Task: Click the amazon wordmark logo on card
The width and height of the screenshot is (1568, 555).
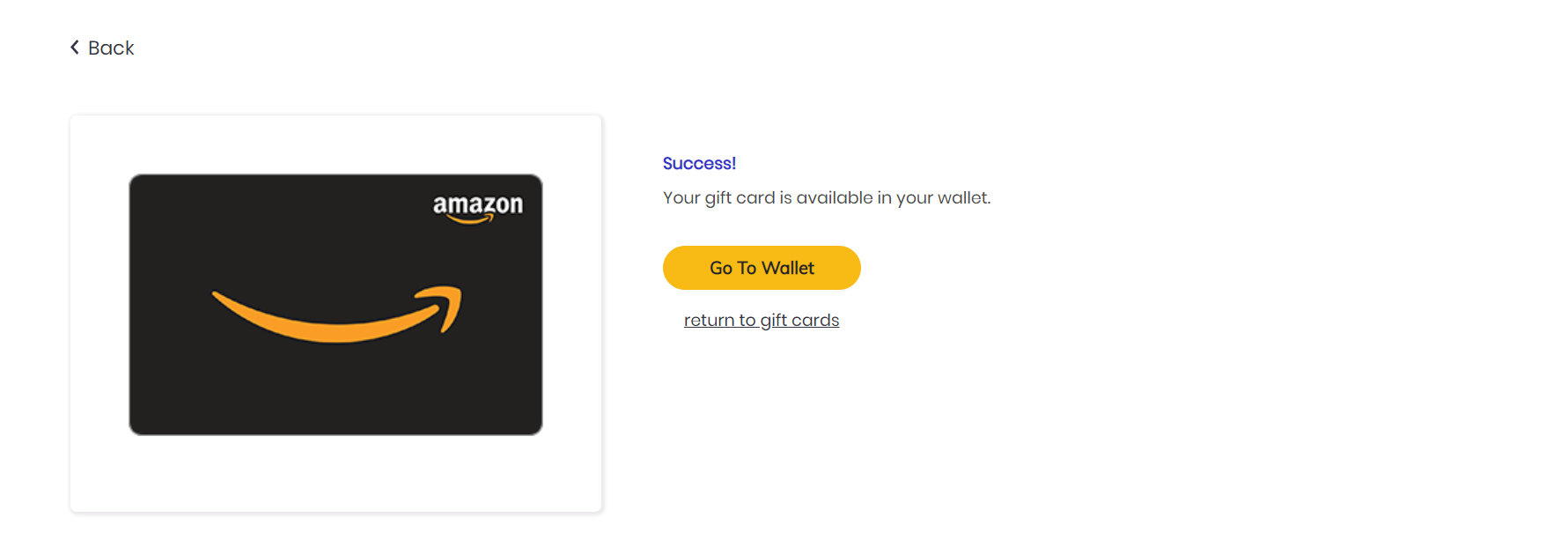Action: [x=477, y=203]
